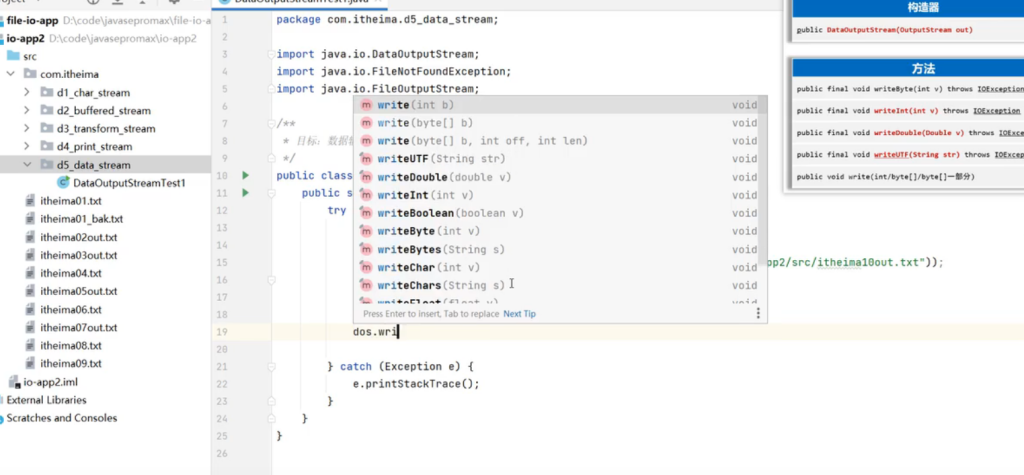The width and height of the screenshot is (1024, 475).
Task: Open the completion popup three-dot options menu
Action: pyautogui.click(x=758, y=313)
